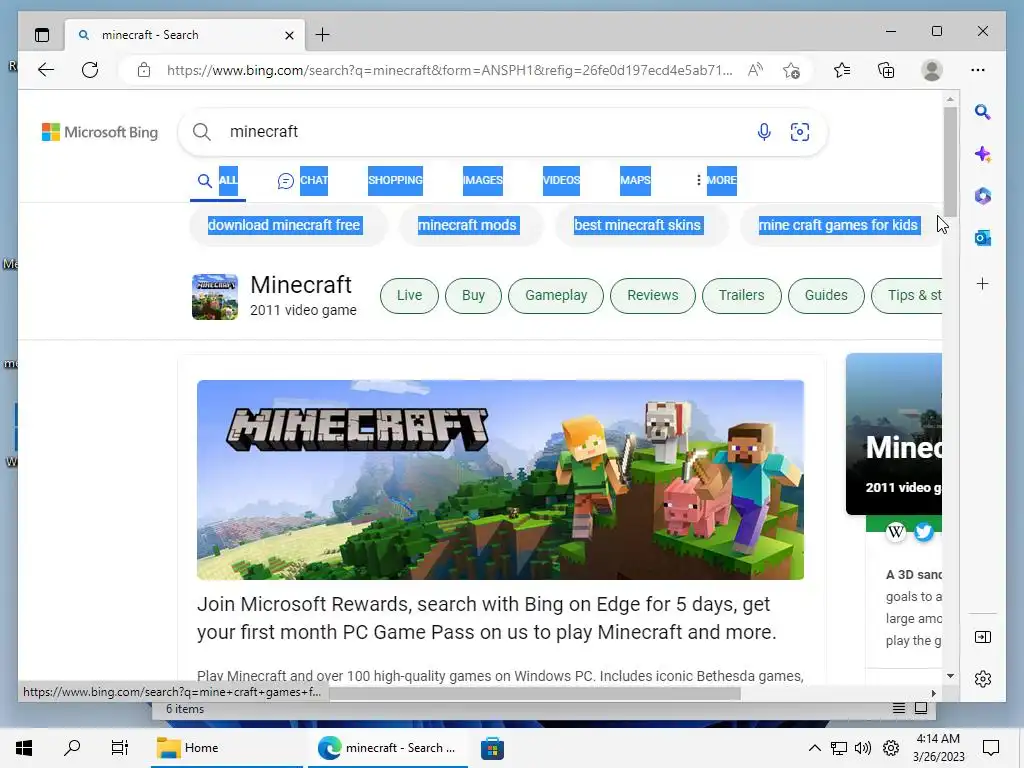1024x768 pixels.
Task: Switch to the SHOPPING tab
Action: coord(395,180)
